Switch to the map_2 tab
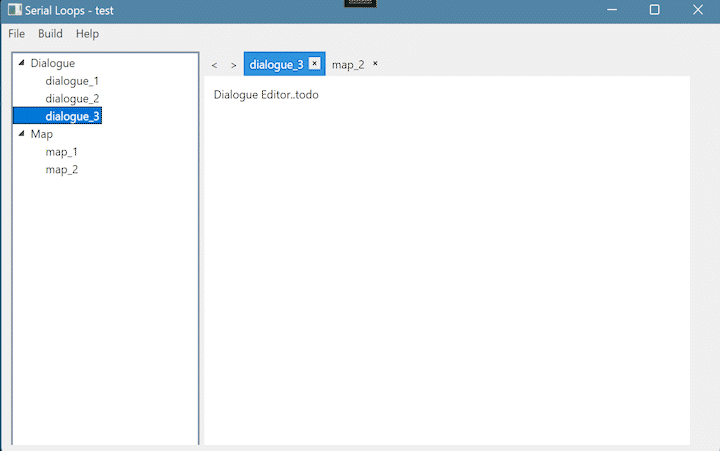This screenshot has width=720, height=451. click(348, 65)
